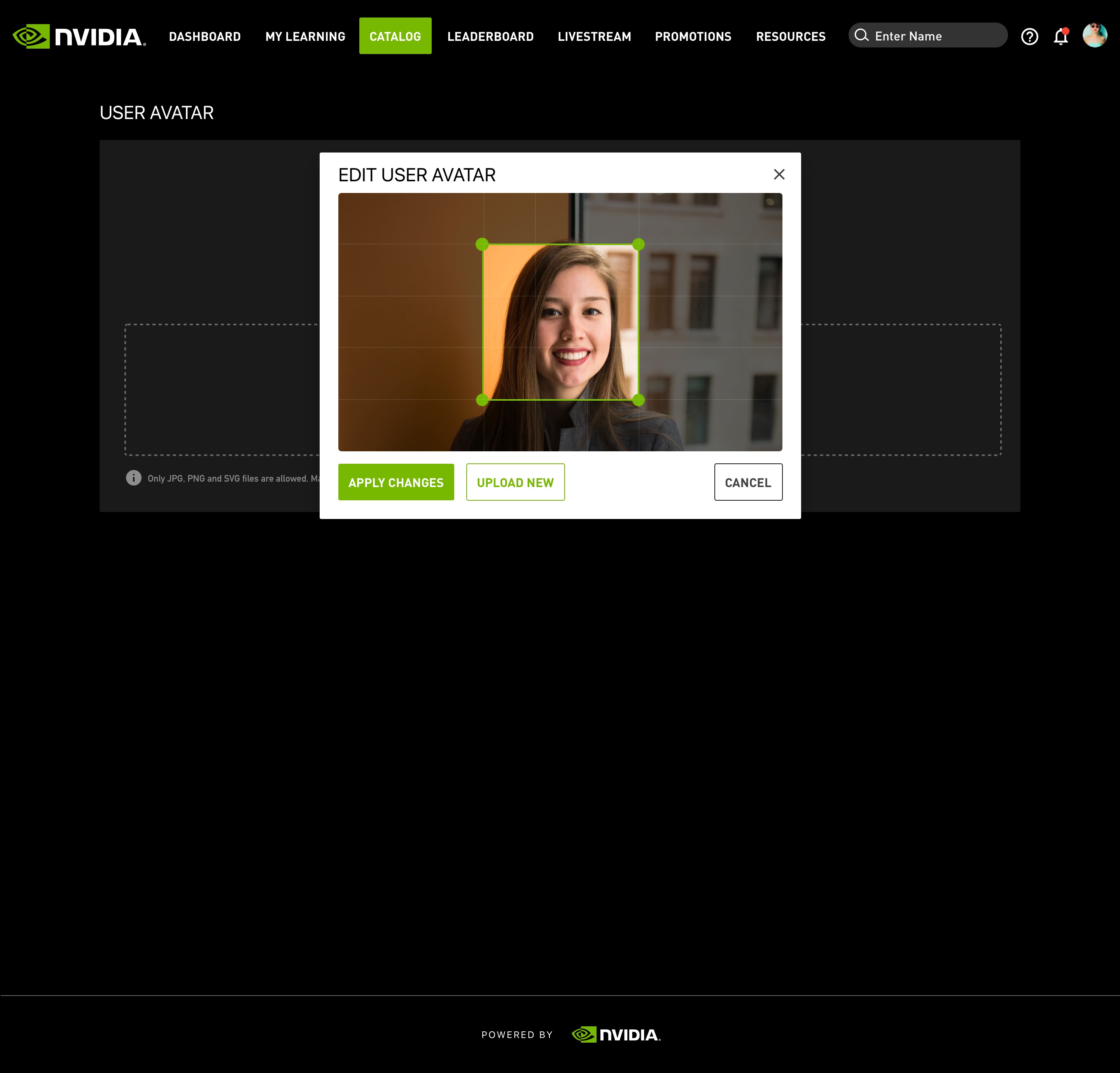Click inside the avatar crop selection
1120x1073 pixels.
pyautogui.click(x=560, y=323)
